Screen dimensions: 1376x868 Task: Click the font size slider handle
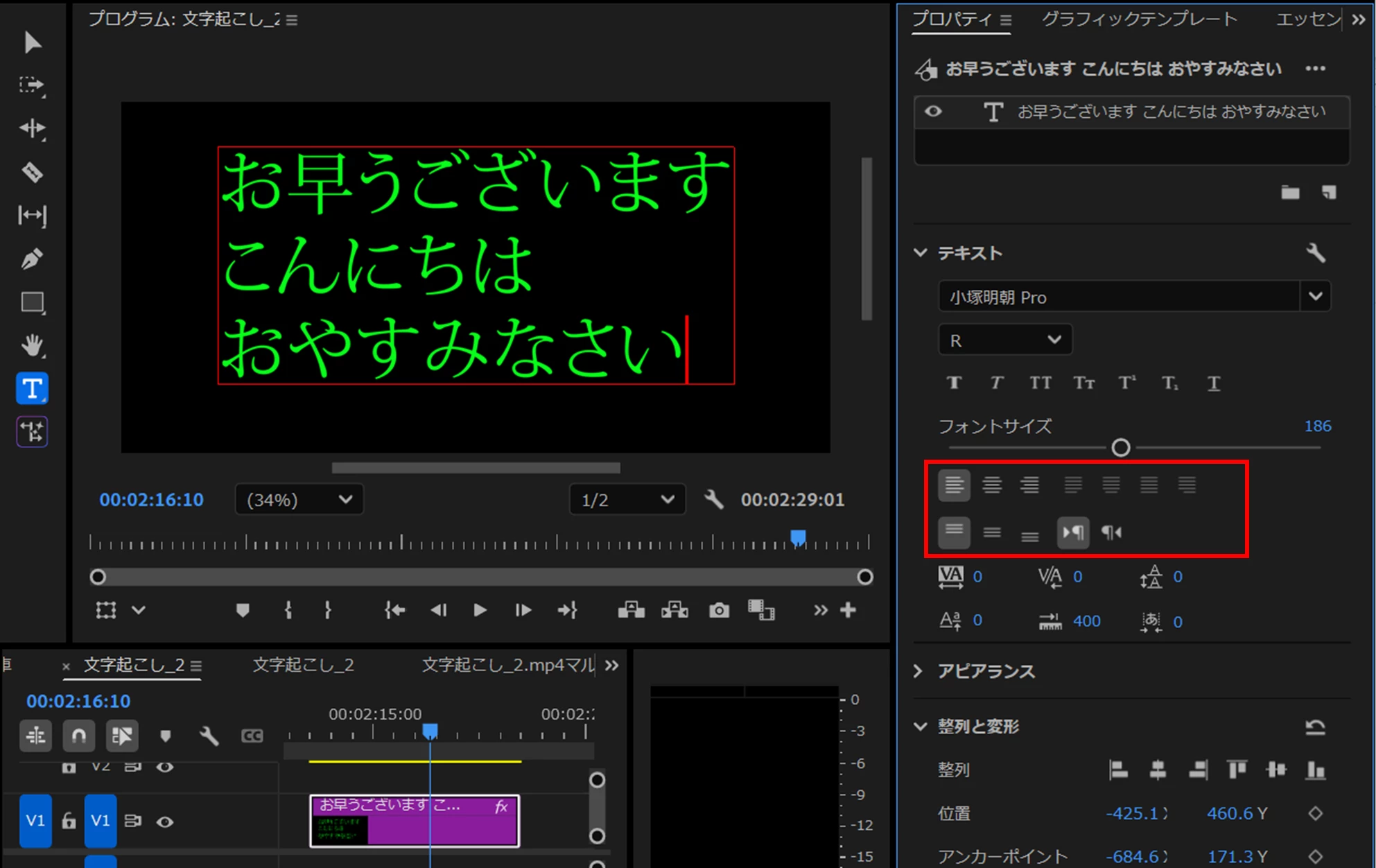pyautogui.click(x=1120, y=448)
